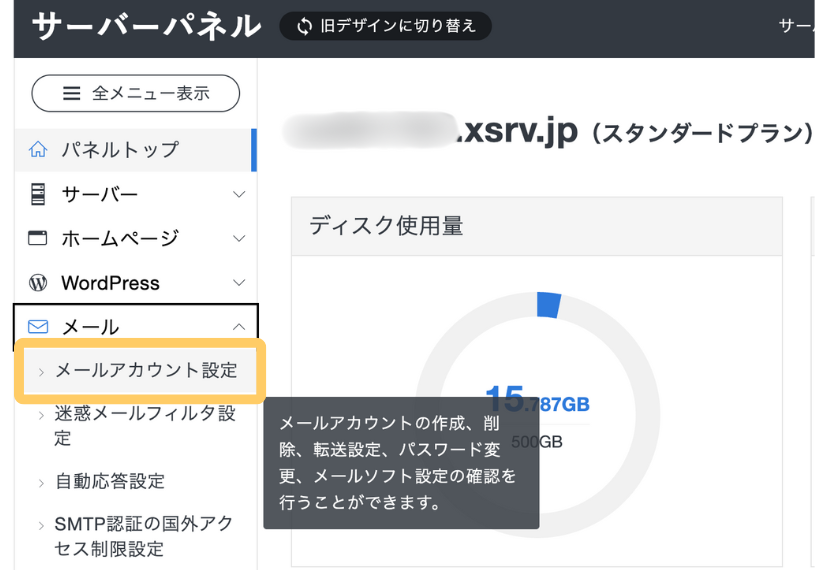The width and height of the screenshot is (830, 570).
Task: Open メールアカウント設定 submenu item
Action: click(x=140, y=370)
